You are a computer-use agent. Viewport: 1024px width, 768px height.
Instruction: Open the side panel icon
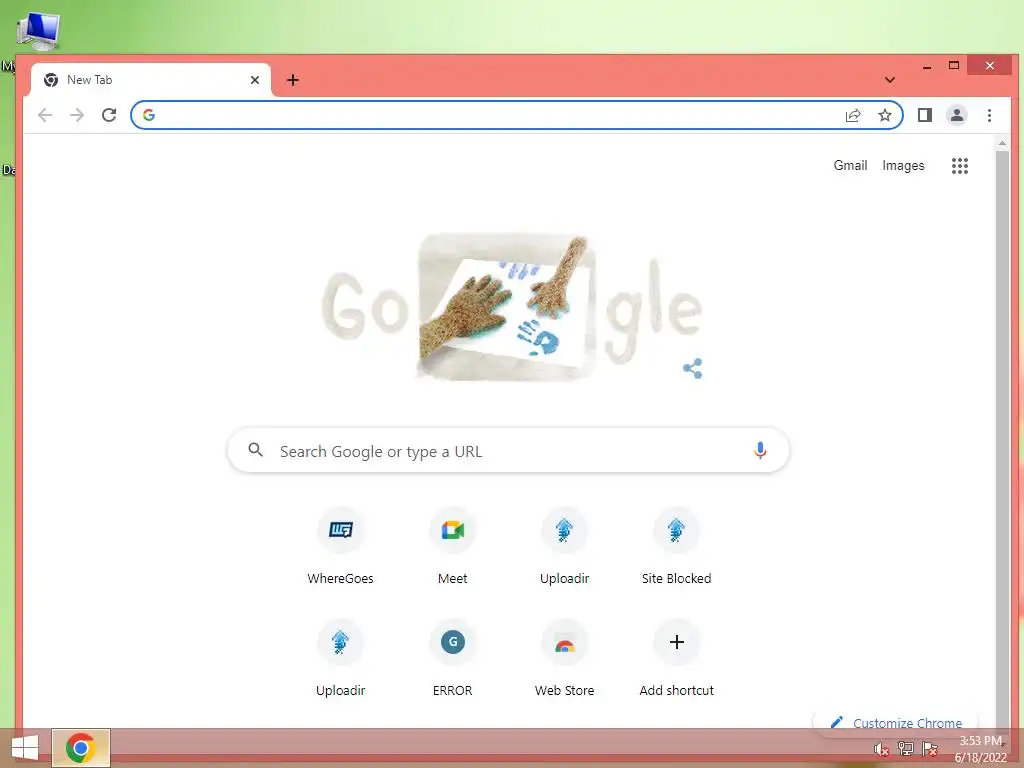pyautogui.click(x=925, y=116)
